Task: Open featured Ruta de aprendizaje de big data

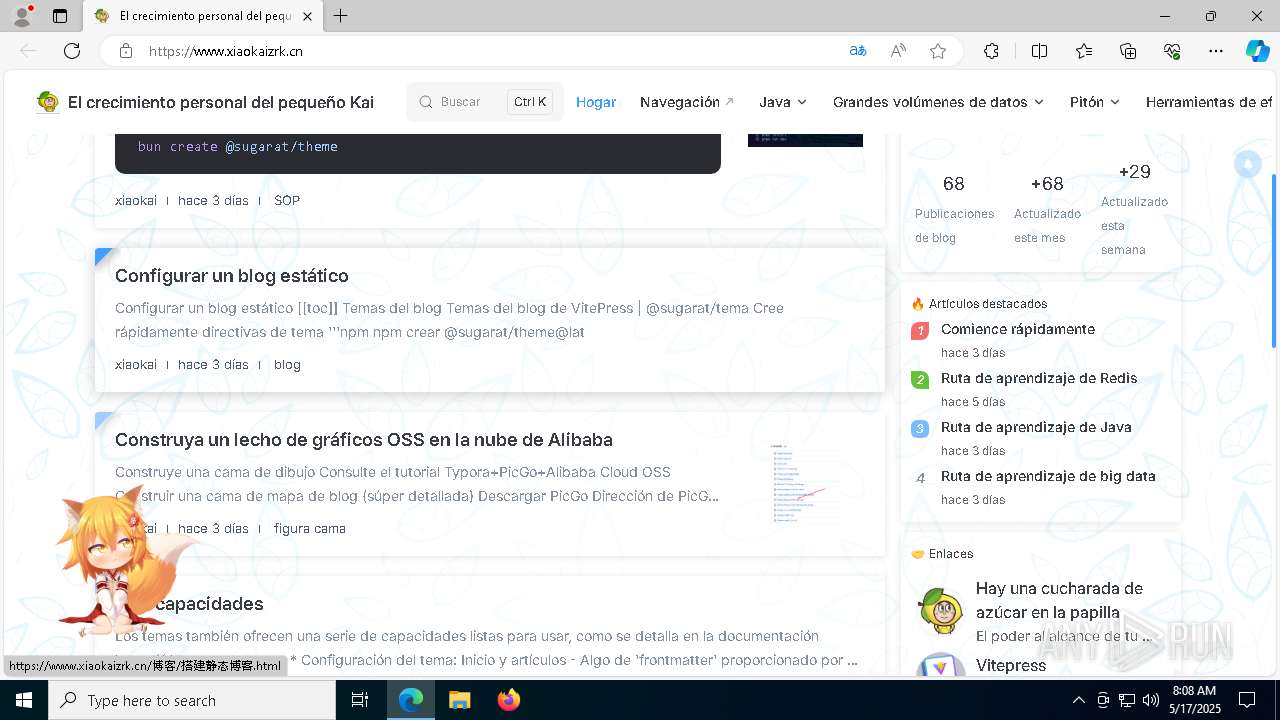Action: [1048, 476]
